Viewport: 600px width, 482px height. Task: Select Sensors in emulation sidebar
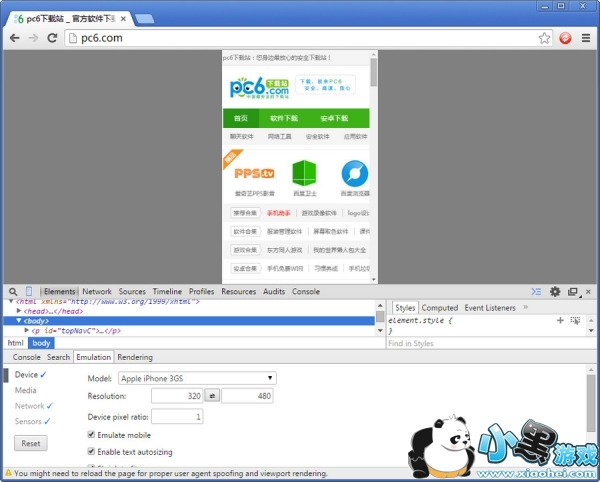click(x=28, y=421)
